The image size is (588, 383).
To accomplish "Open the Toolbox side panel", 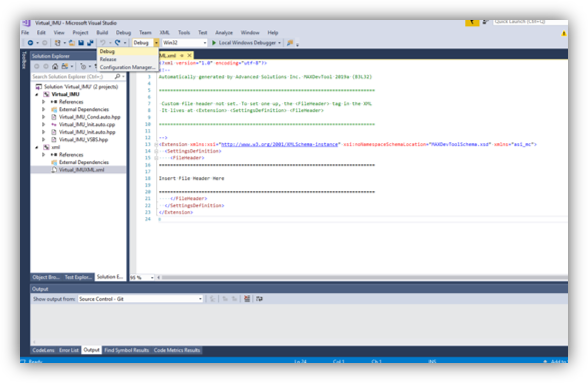I will pos(24,60).
